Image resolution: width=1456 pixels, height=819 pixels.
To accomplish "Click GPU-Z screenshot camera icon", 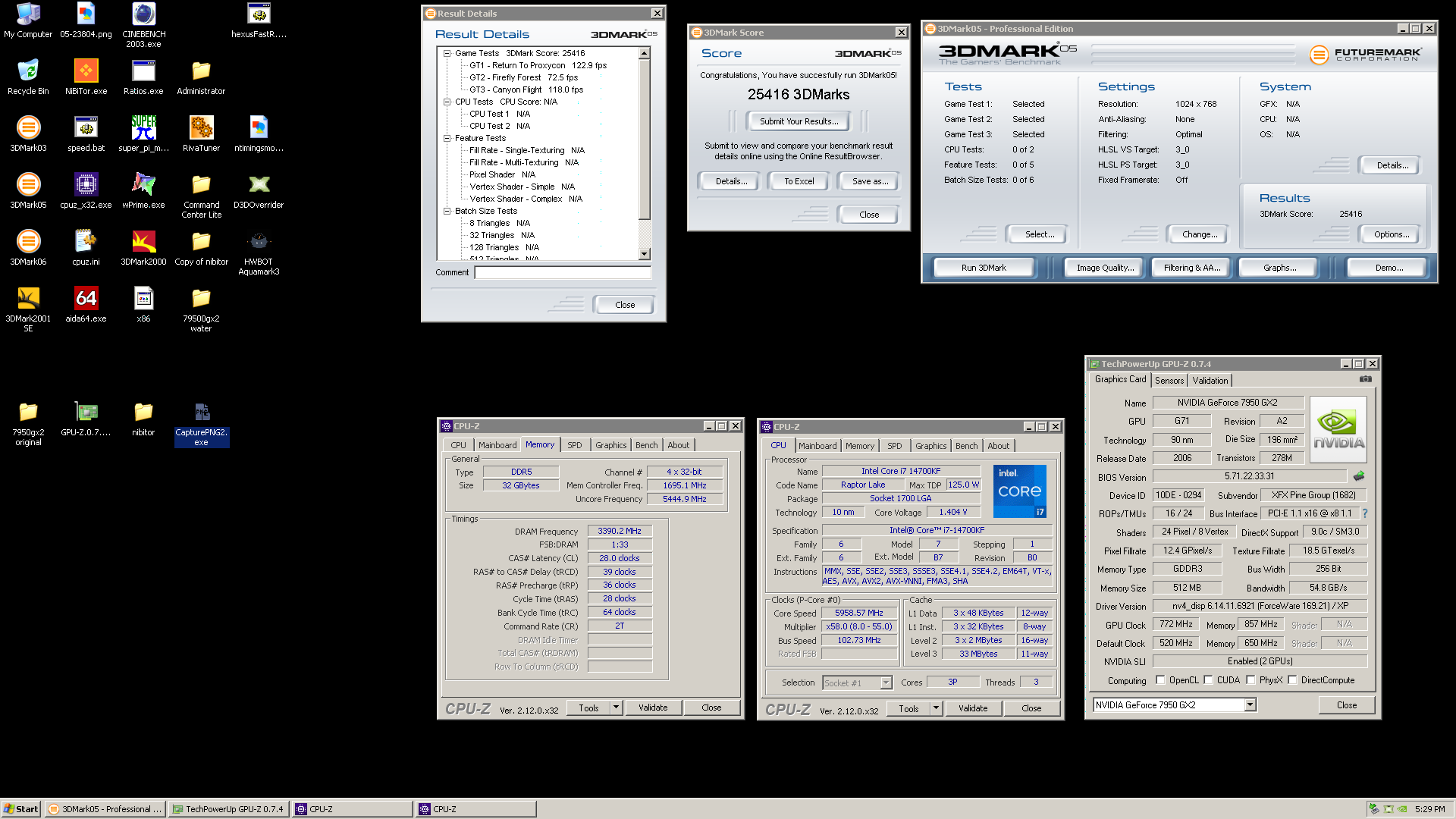I will click(1365, 379).
